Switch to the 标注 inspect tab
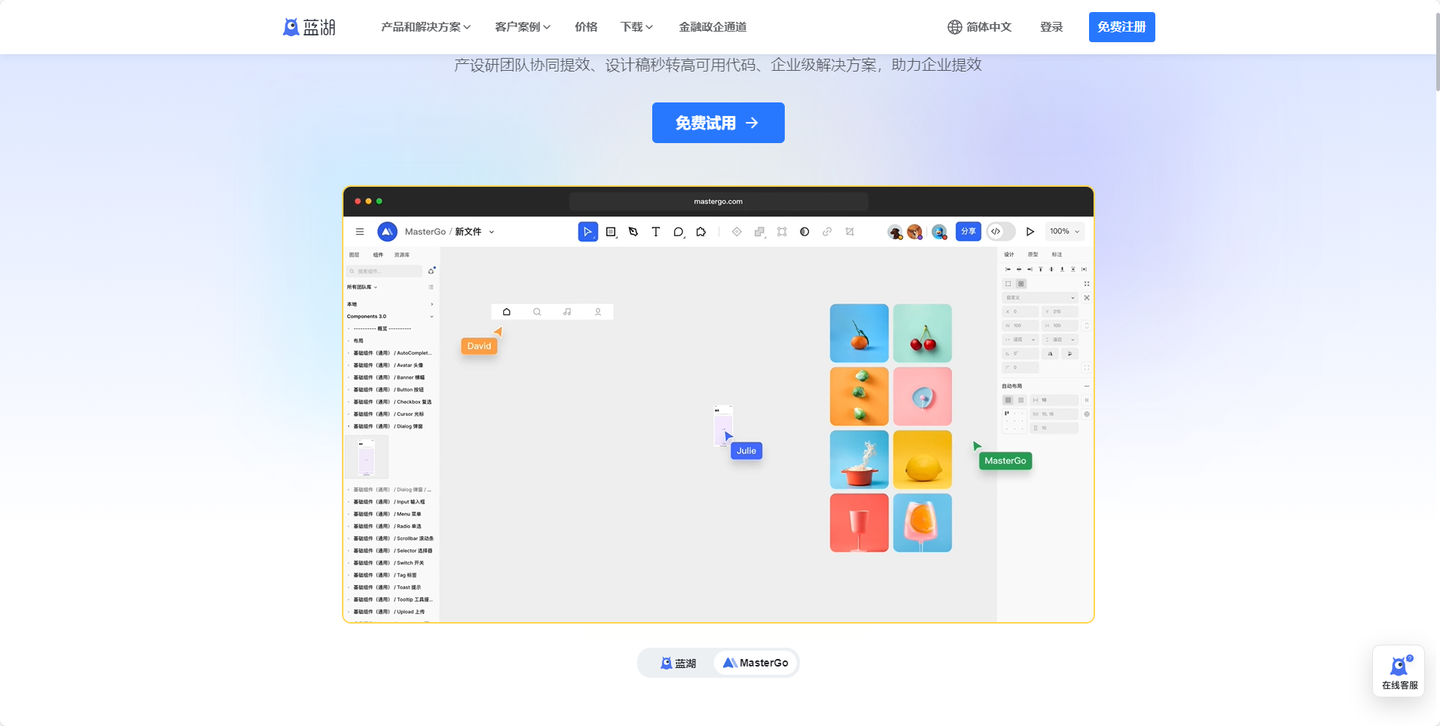Image resolution: width=1440 pixels, height=726 pixels. 1057,255
